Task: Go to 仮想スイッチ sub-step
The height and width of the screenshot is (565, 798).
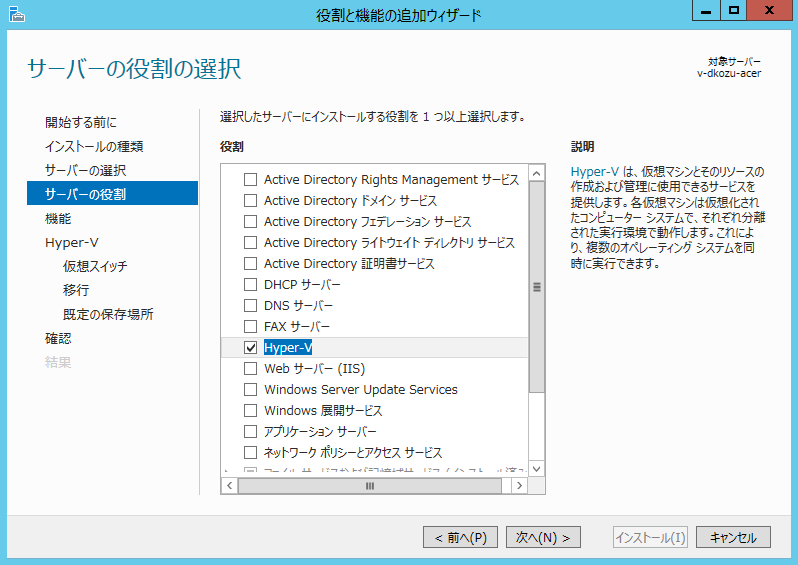Action: click(95, 266)
